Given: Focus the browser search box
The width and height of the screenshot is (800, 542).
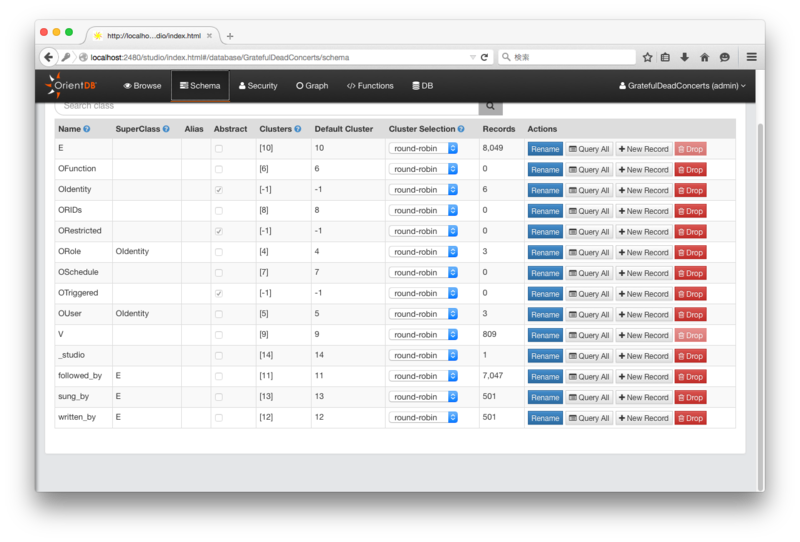Looking at the screenshot, I should [x=567, y=57].
